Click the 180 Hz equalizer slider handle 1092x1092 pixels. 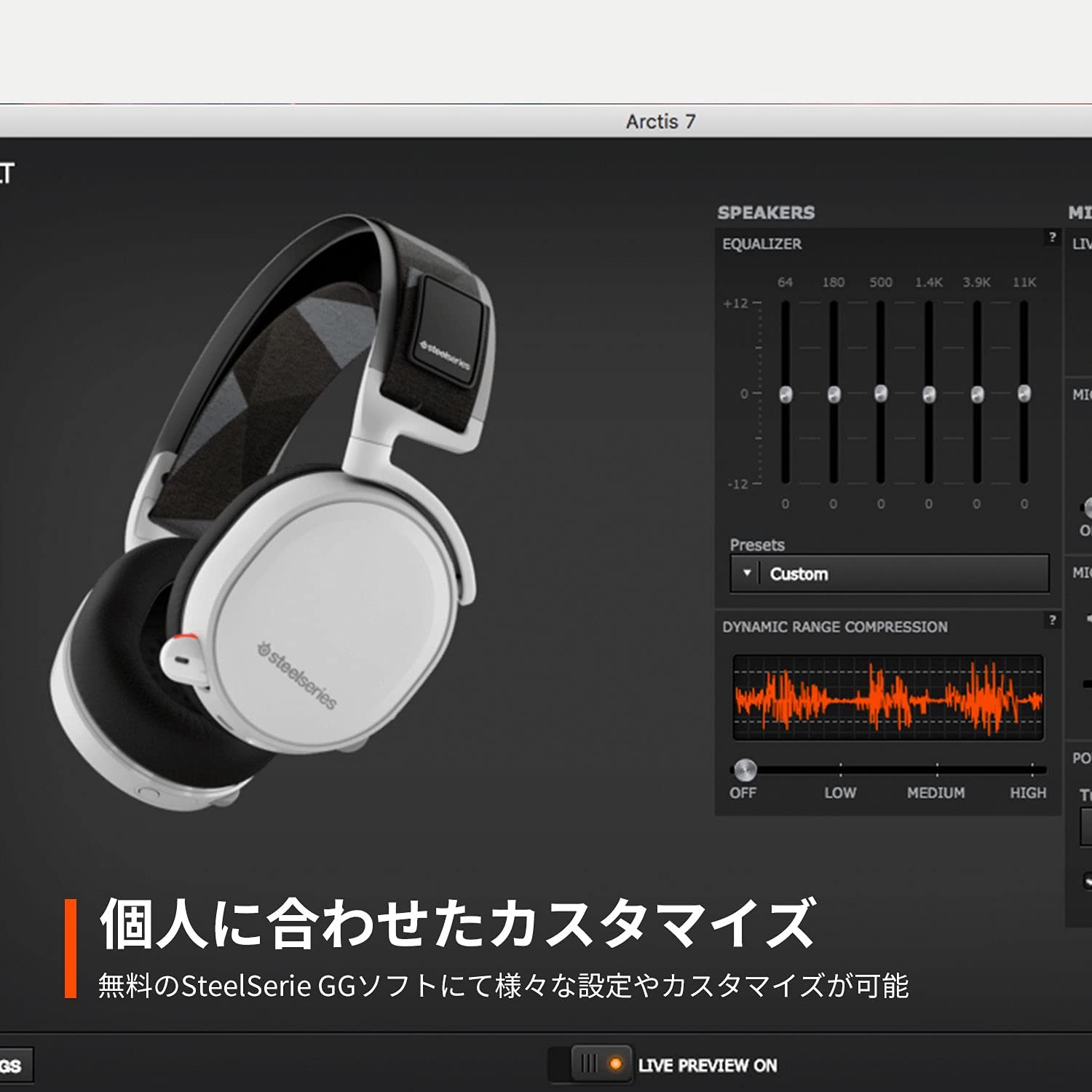tap(834, 394)
